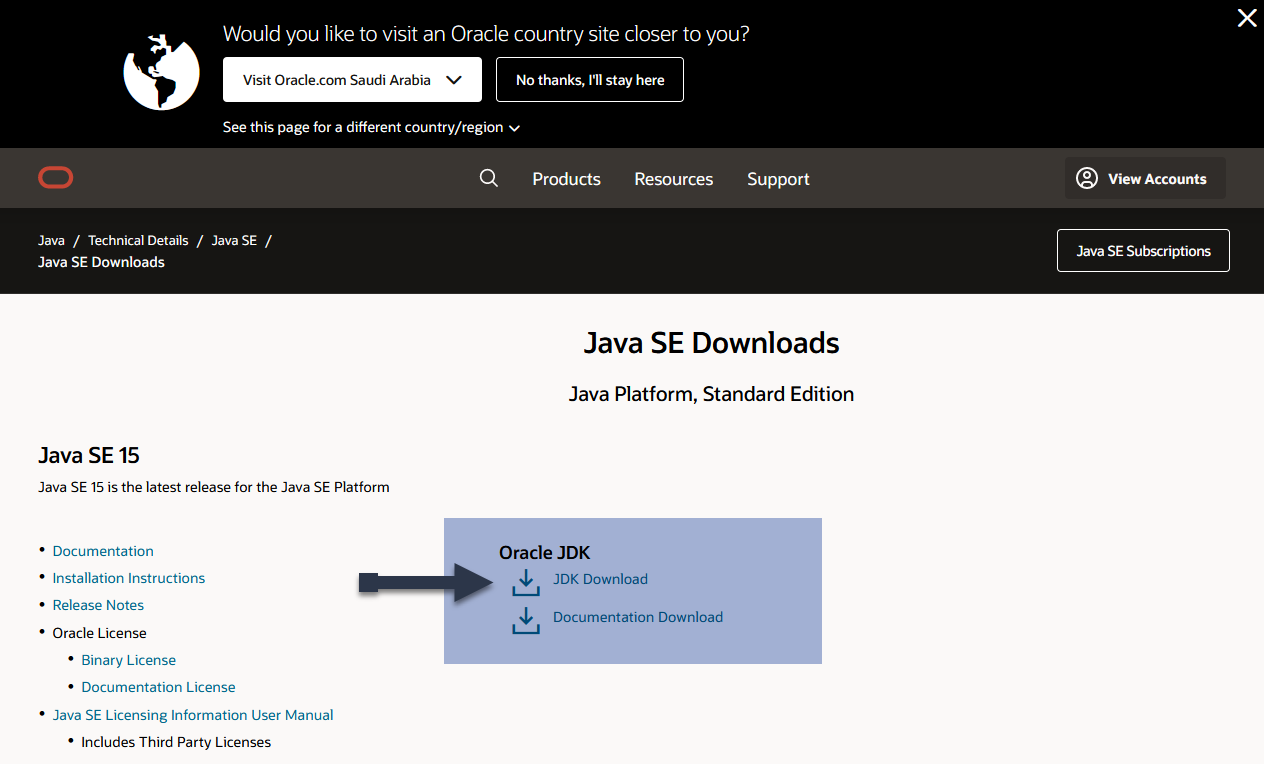Click the JDK Download link
The image size is (1264, 764).
600,579
